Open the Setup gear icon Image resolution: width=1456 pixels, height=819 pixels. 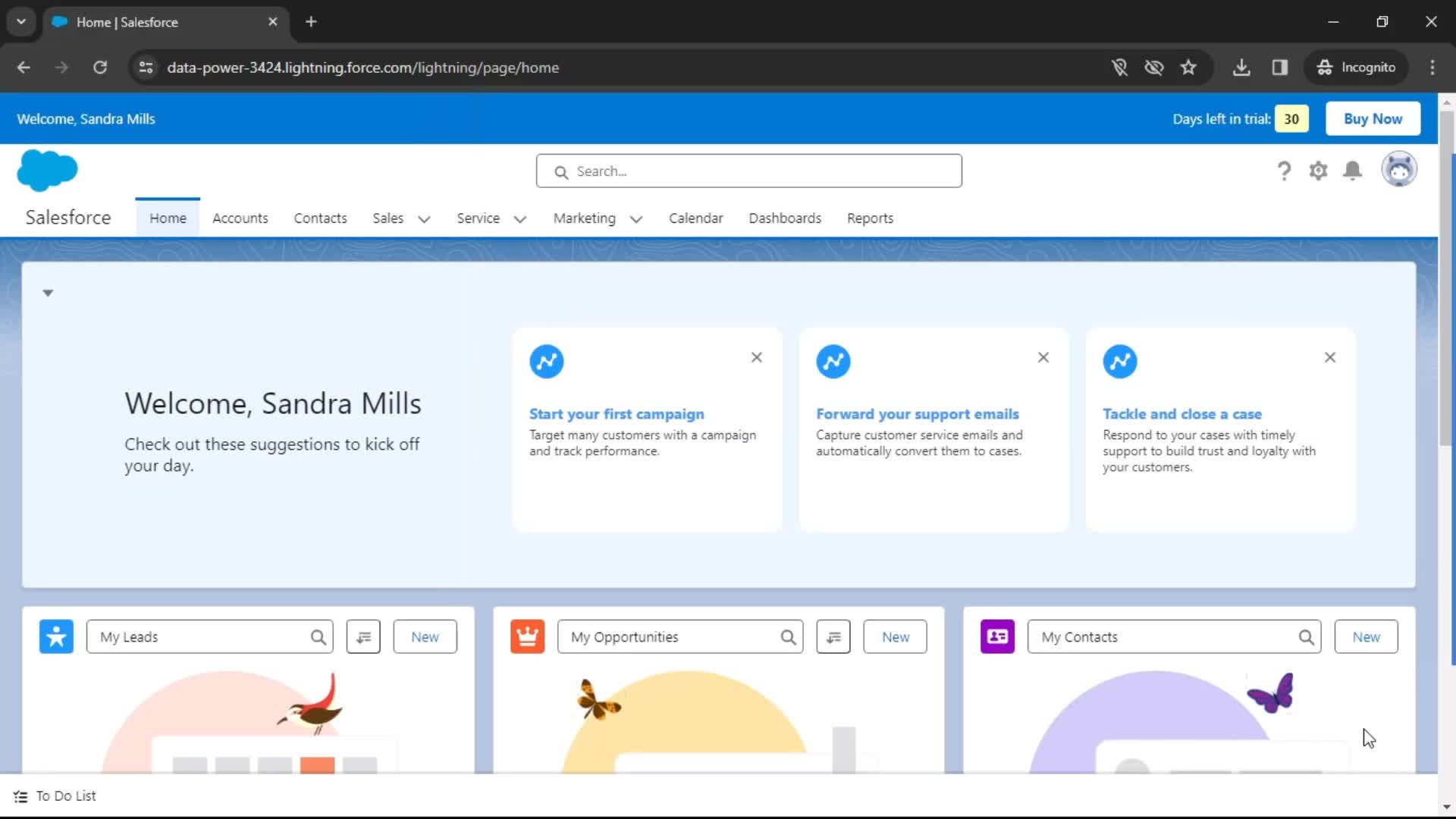(x=1319, y=171)
